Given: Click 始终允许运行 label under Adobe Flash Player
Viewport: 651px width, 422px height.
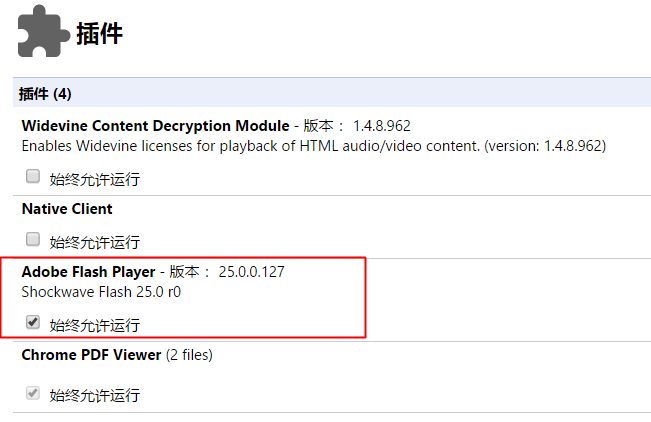Looking at the screenshot, I should point(95,326).
